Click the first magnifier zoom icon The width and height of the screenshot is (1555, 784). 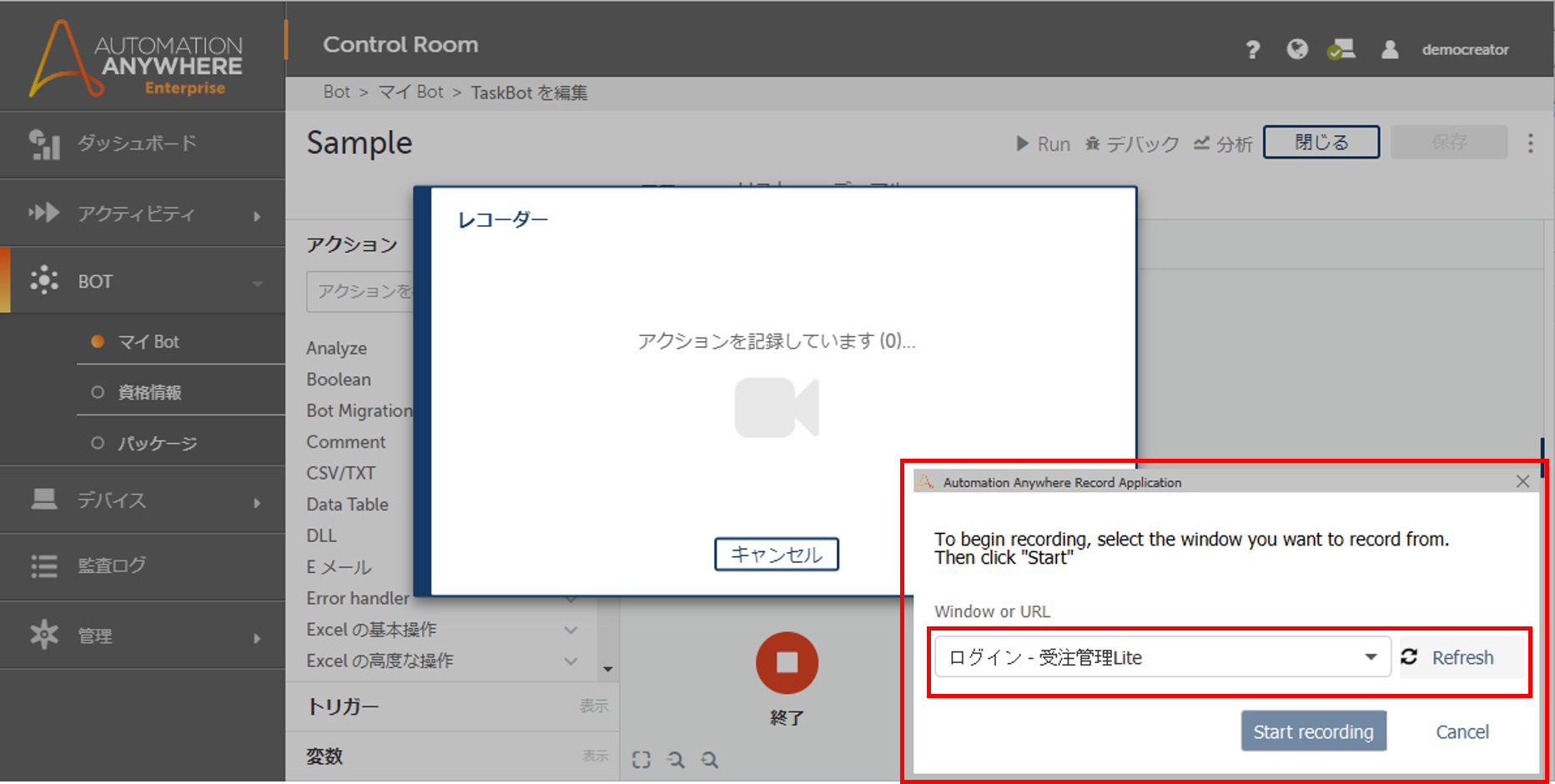pos(676,760)
